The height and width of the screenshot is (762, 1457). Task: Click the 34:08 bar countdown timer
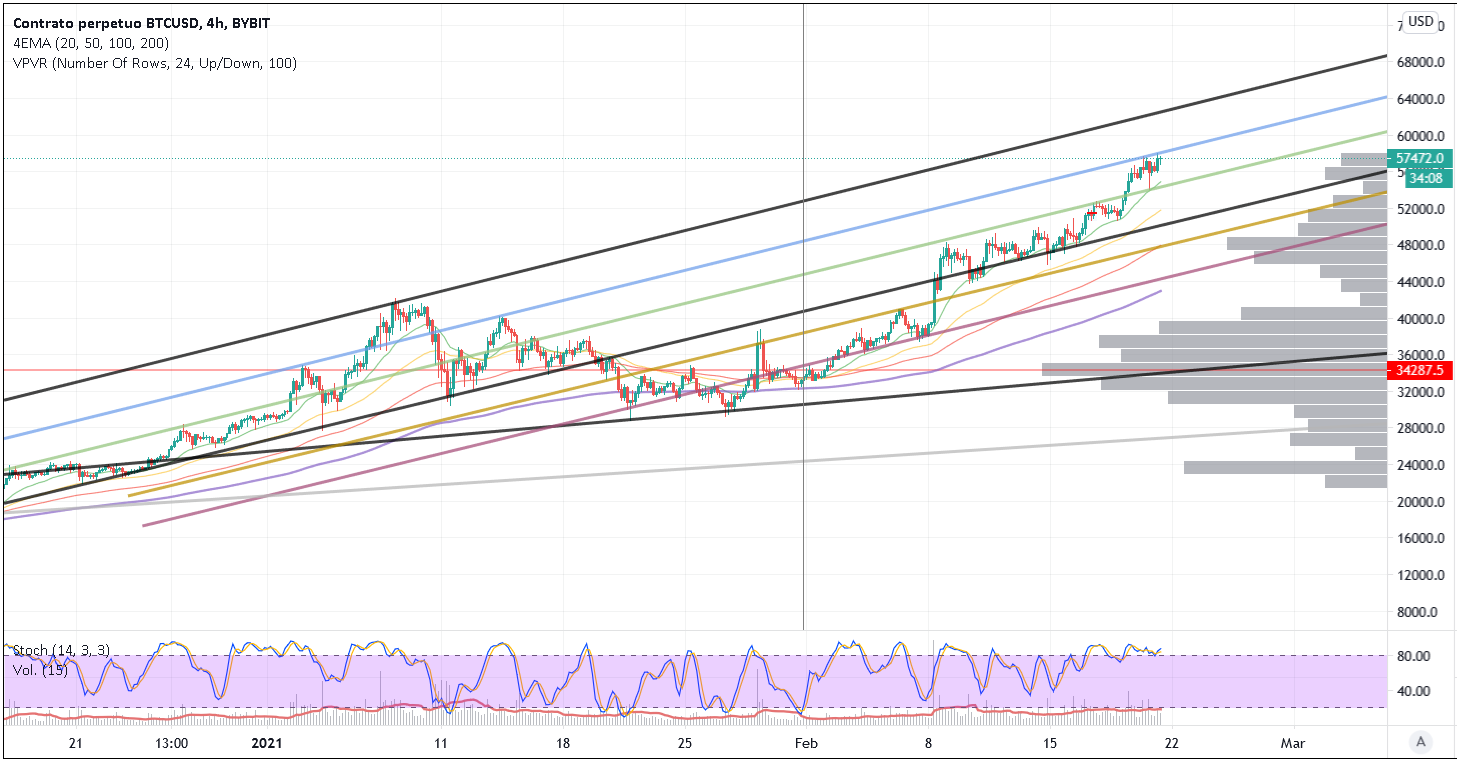[x=1424, y=179]
